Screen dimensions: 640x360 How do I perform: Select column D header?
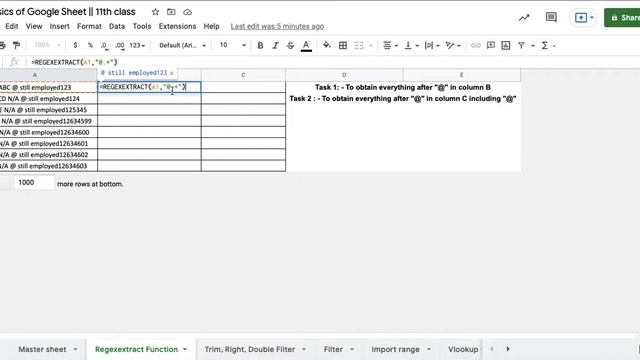pyautogui.click(x=344, y=75)
